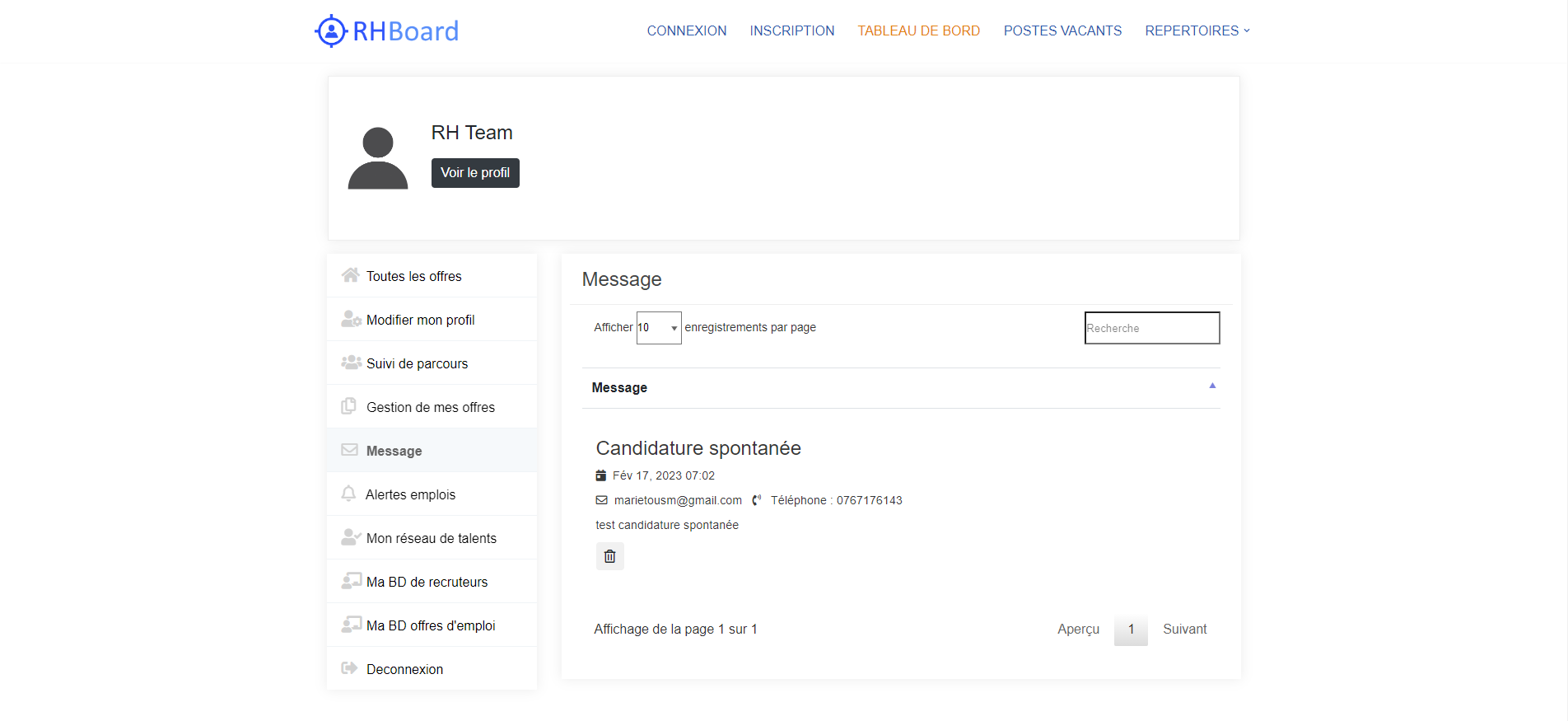Focus the Recherche search field
This screenshot has width=1568, height=721.
point(1151,328)
